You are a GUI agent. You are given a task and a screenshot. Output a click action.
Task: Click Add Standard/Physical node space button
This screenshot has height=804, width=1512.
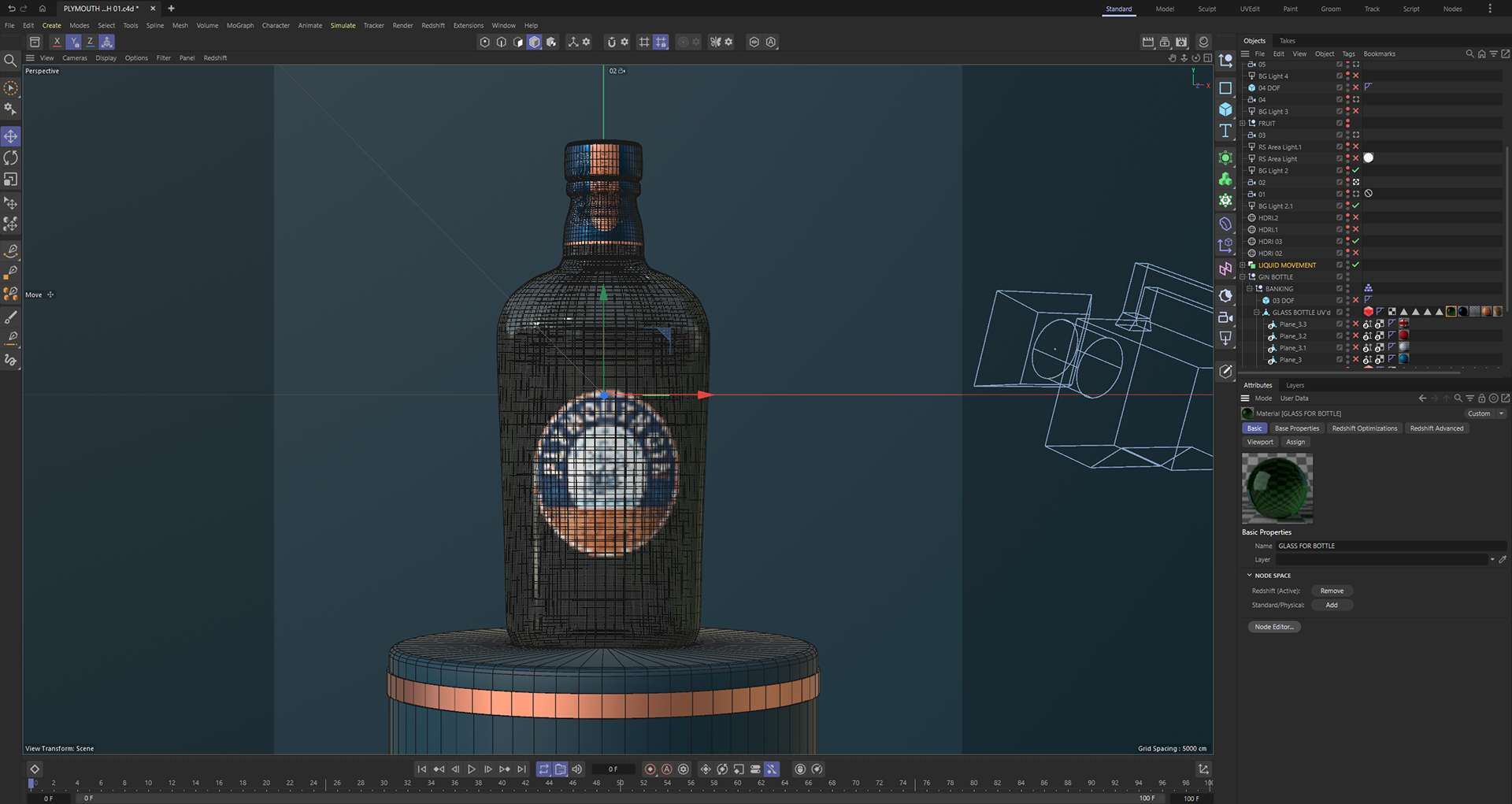(1332, 606)
